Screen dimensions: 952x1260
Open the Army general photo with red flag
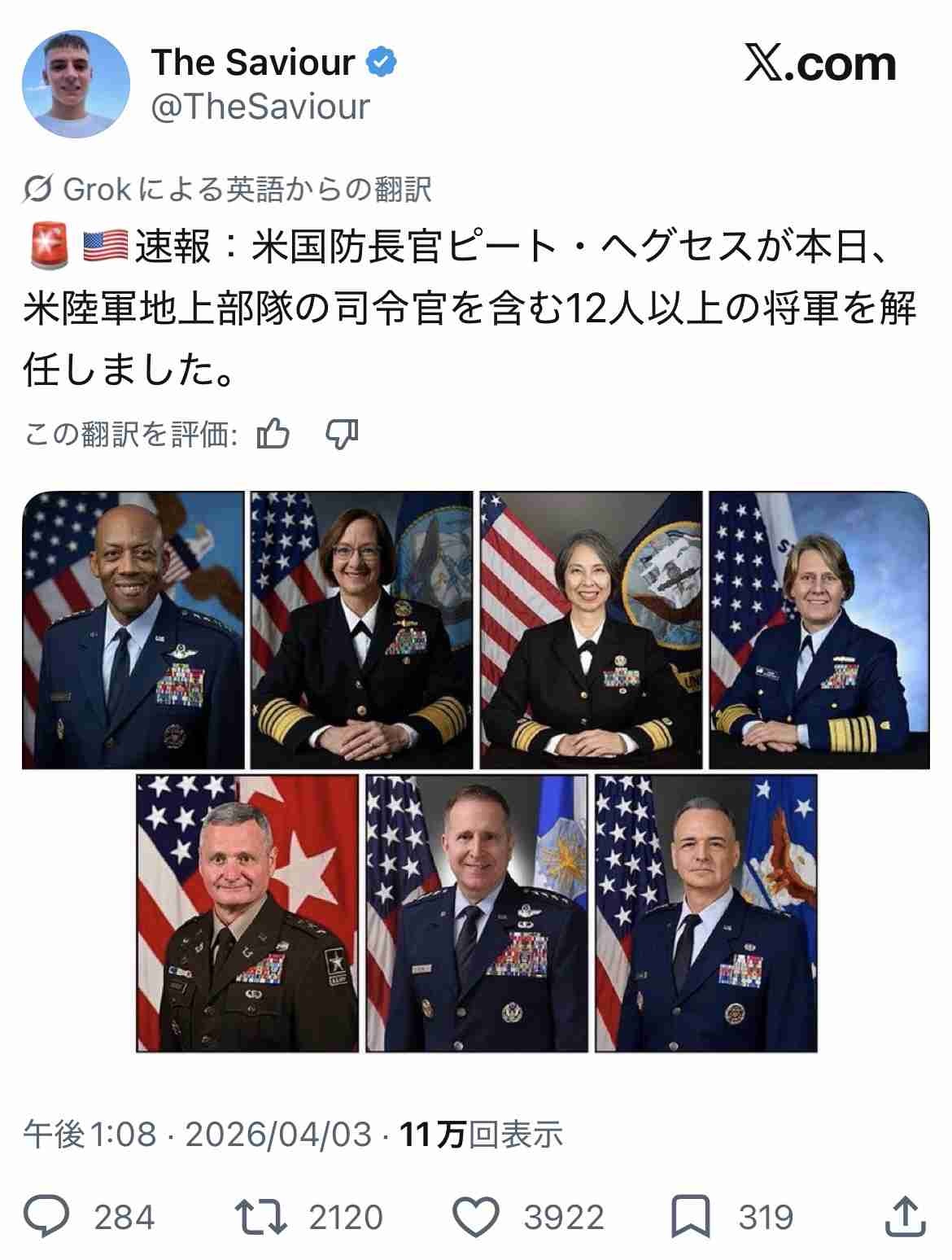coord(247,913)
